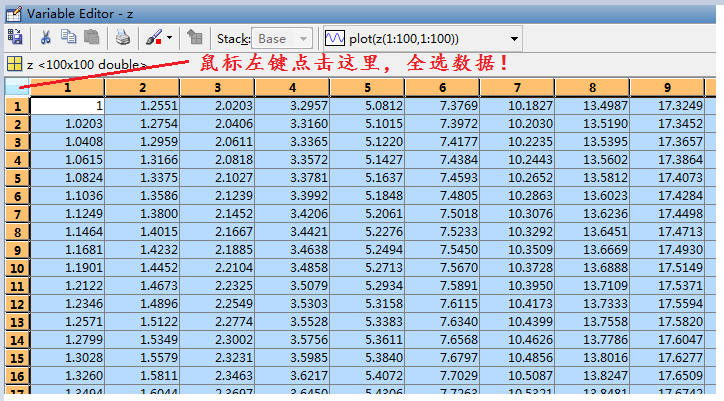The width and height of the screenshot is (724, 401).
Task: Select row header 12
Action: point(18,304)
